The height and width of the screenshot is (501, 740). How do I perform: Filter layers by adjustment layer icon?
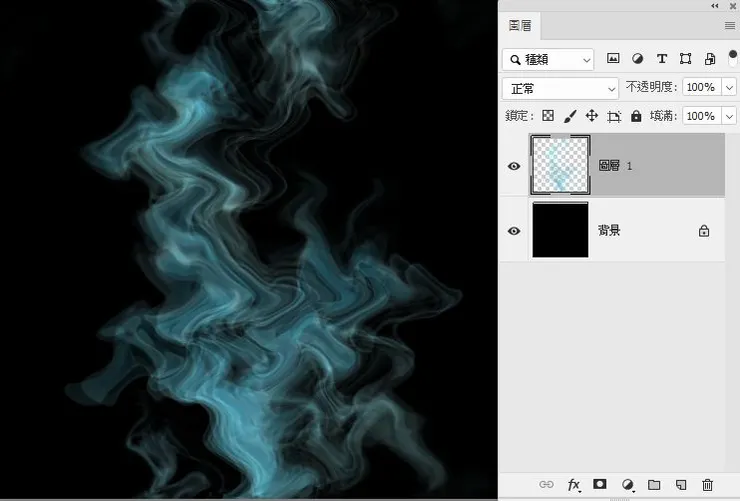point(637,58)
